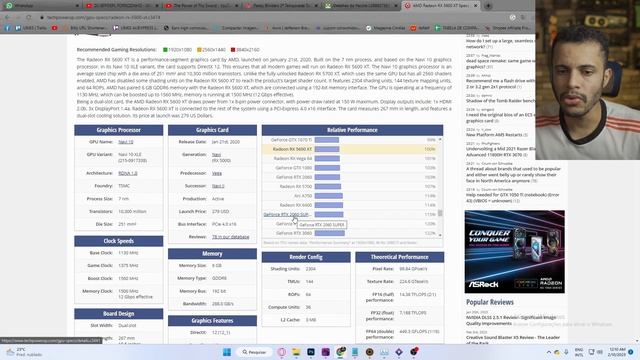640x360 pixels.
Task: Click the microphone icon in system tray
Action: 566,352
